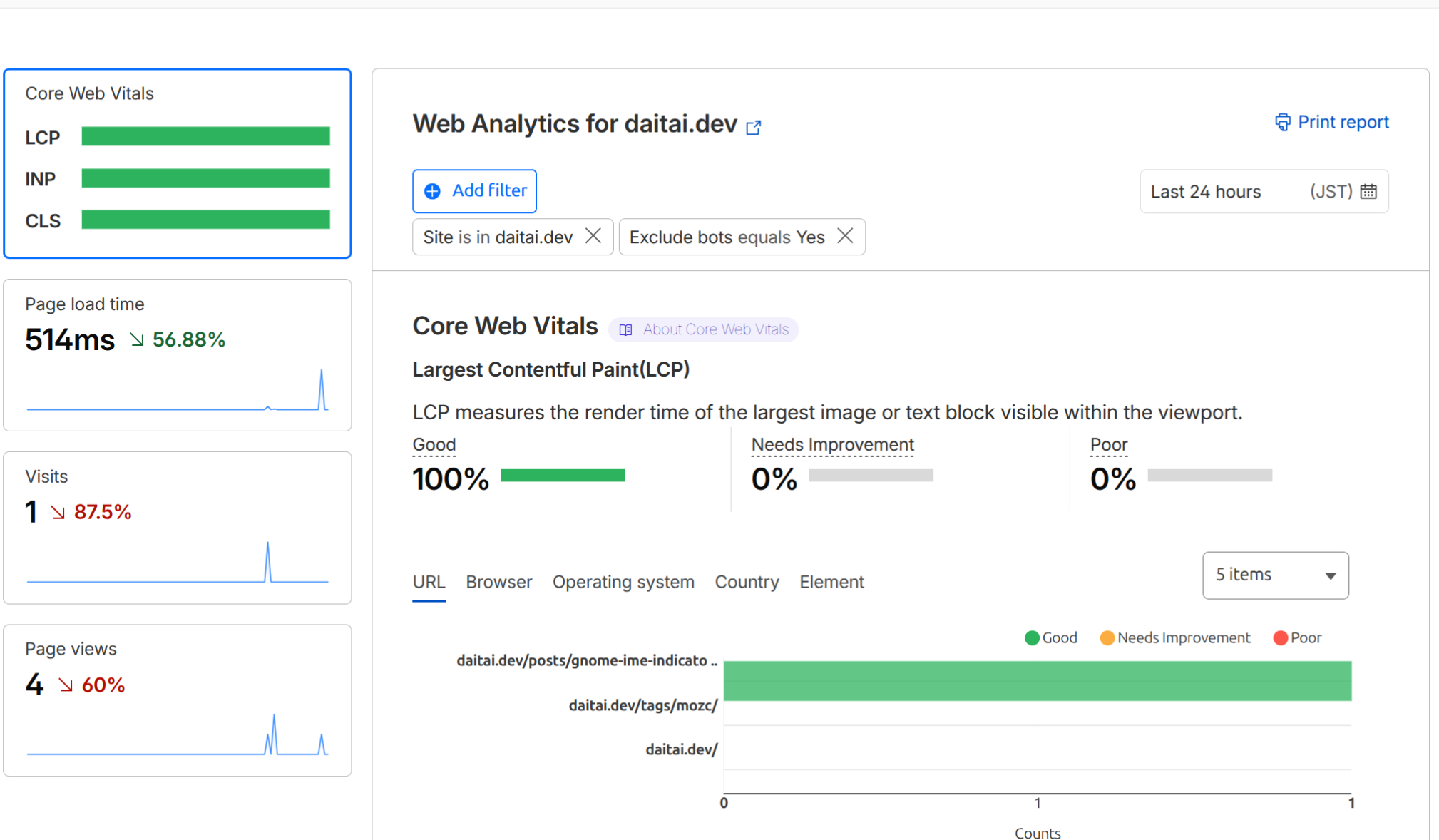The height and width of the screenshot is (840, 1439).
Task: Open the '5 items' dropdown
Action: [x=1275, y=575]
